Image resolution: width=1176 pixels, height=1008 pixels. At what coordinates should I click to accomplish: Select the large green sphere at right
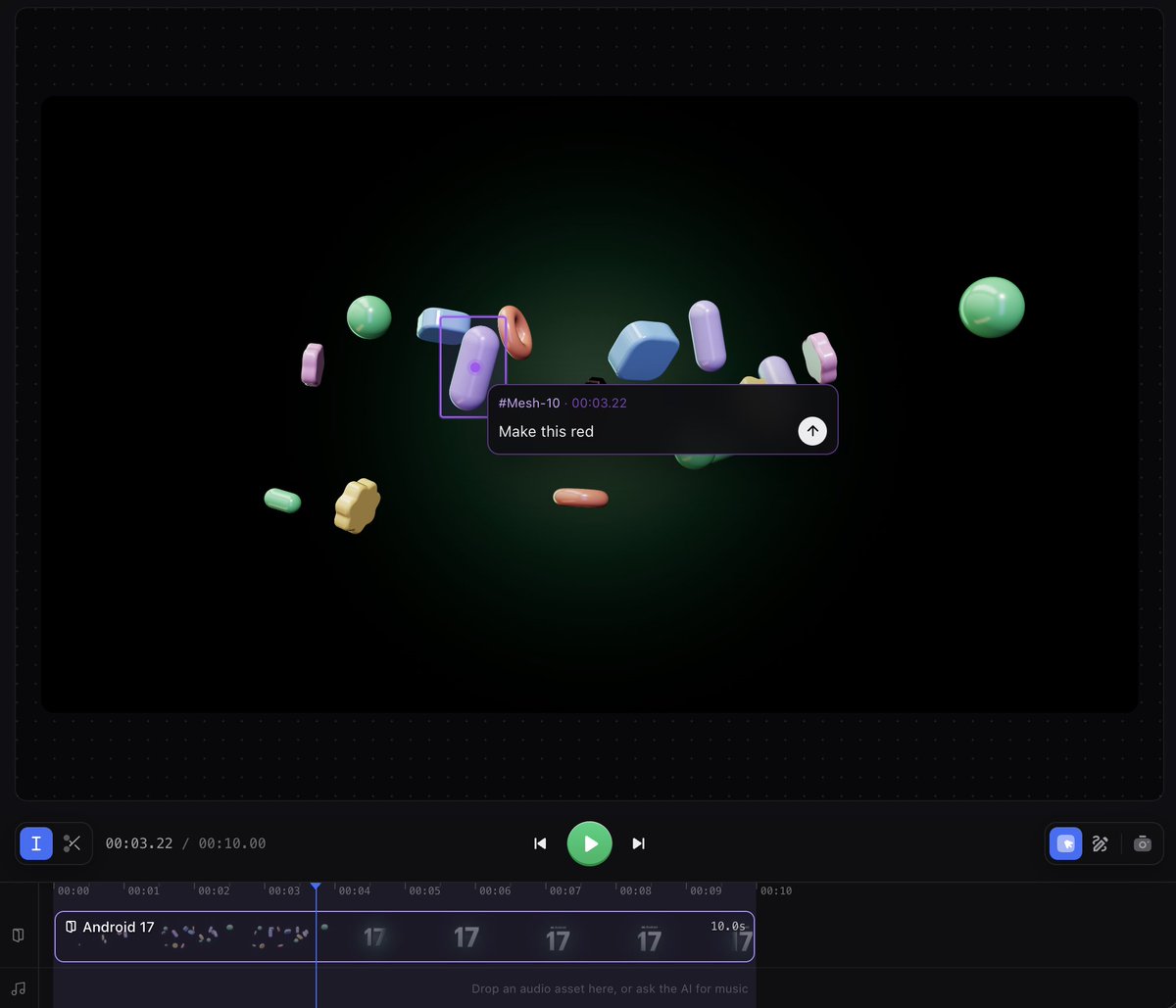[x=992, y=307]
